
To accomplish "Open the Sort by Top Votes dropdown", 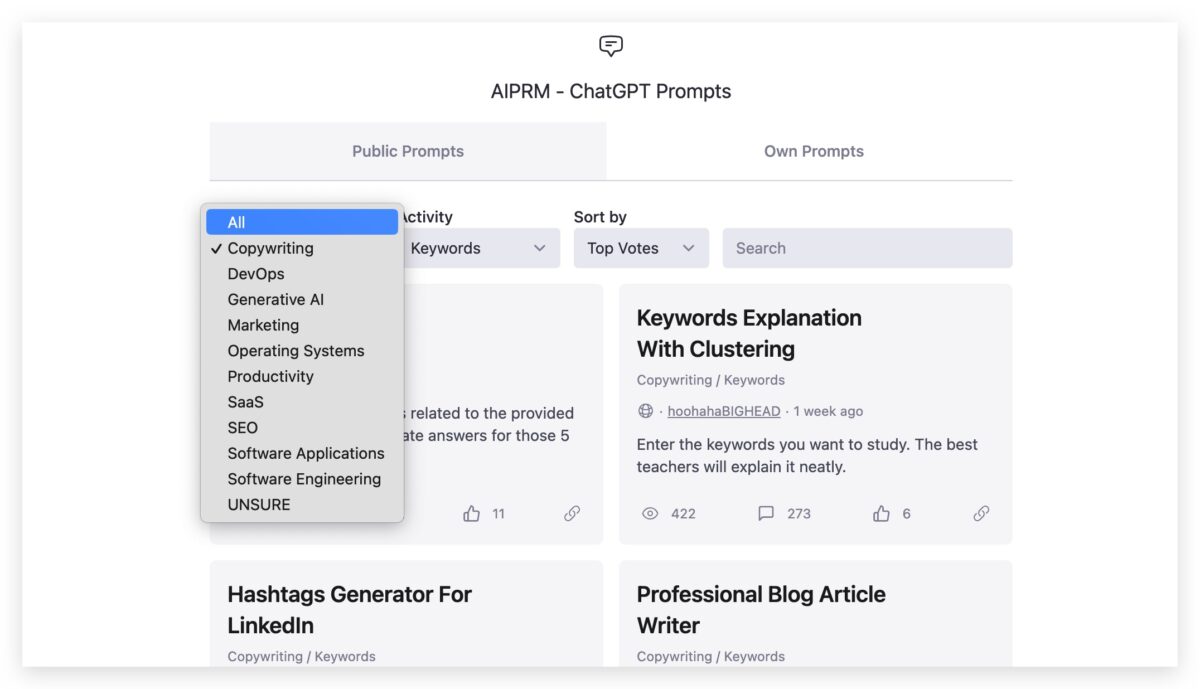I will pos(641,248).
